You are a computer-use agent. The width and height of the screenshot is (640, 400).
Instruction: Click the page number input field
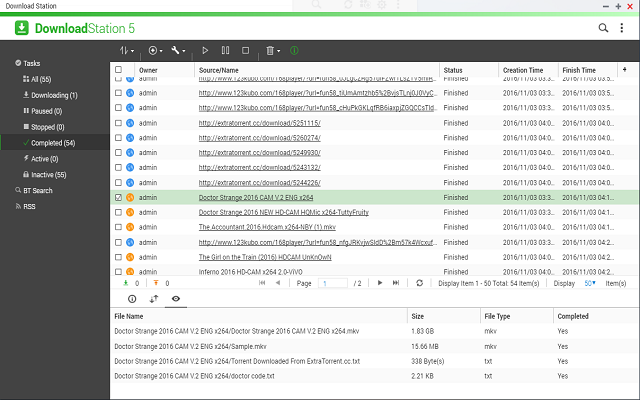(333, 283)
